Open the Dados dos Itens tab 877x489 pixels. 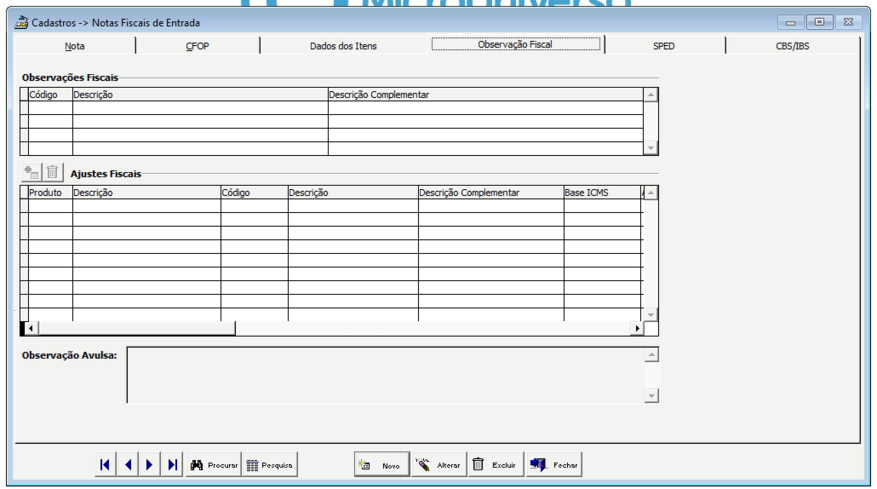tap(343, 46)
